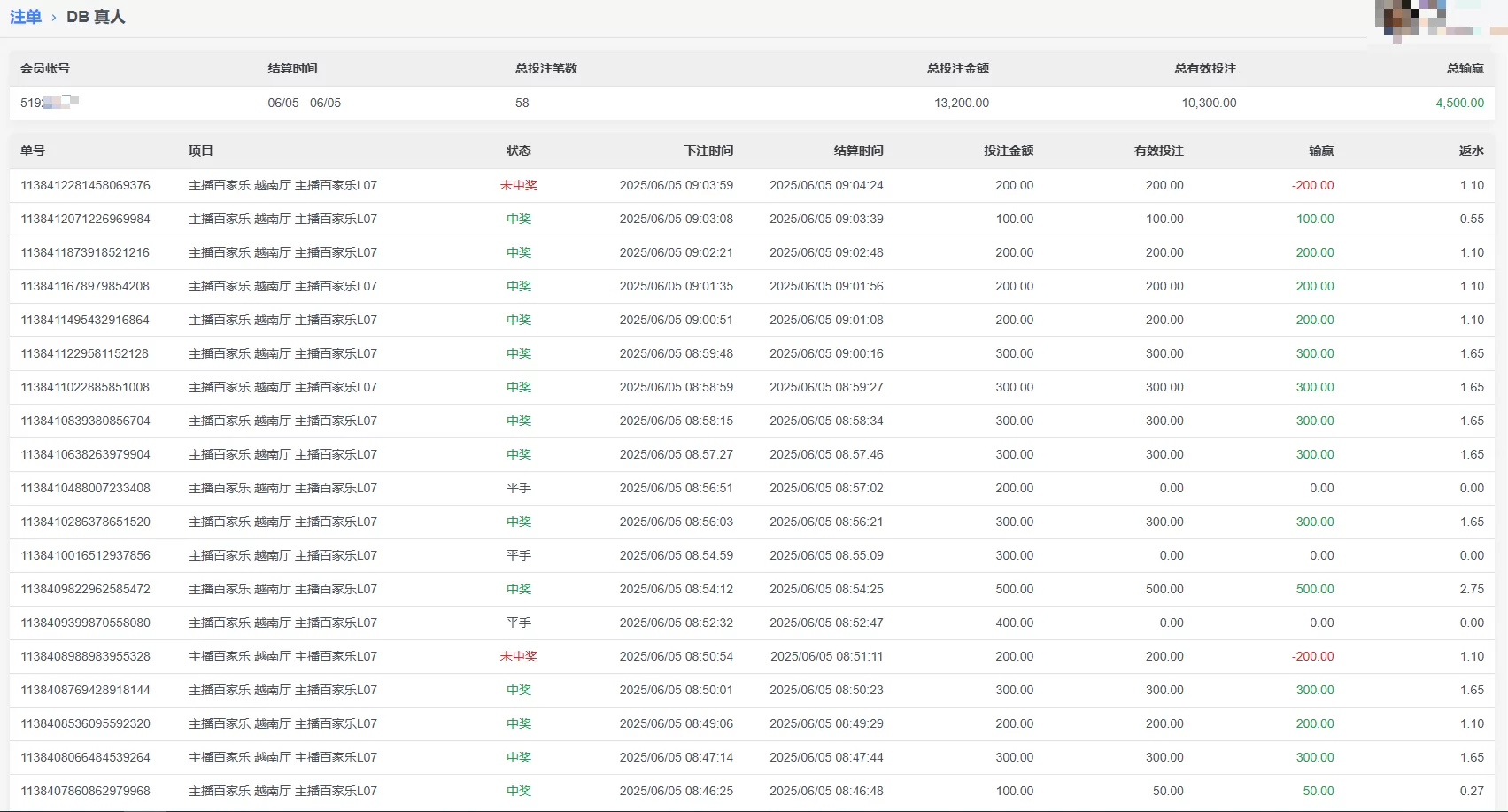Select order number 1138407860862979968
The width and height of the screenshot is (1508, 812).
click(85, 791)
